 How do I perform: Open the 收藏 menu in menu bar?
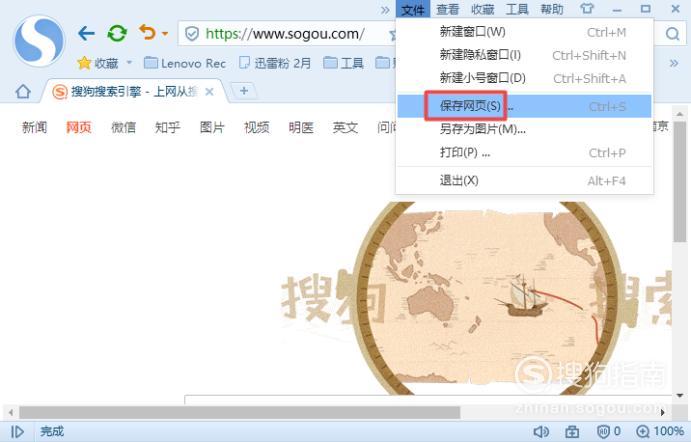(483, 9)
